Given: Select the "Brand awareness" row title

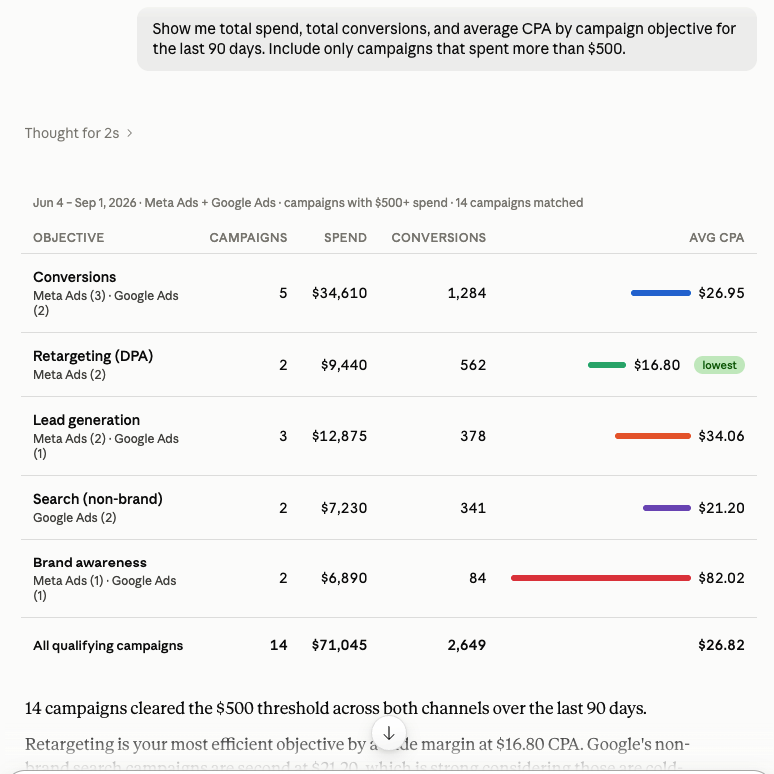Looking at the screenshot, I should [x=90, y=563].
